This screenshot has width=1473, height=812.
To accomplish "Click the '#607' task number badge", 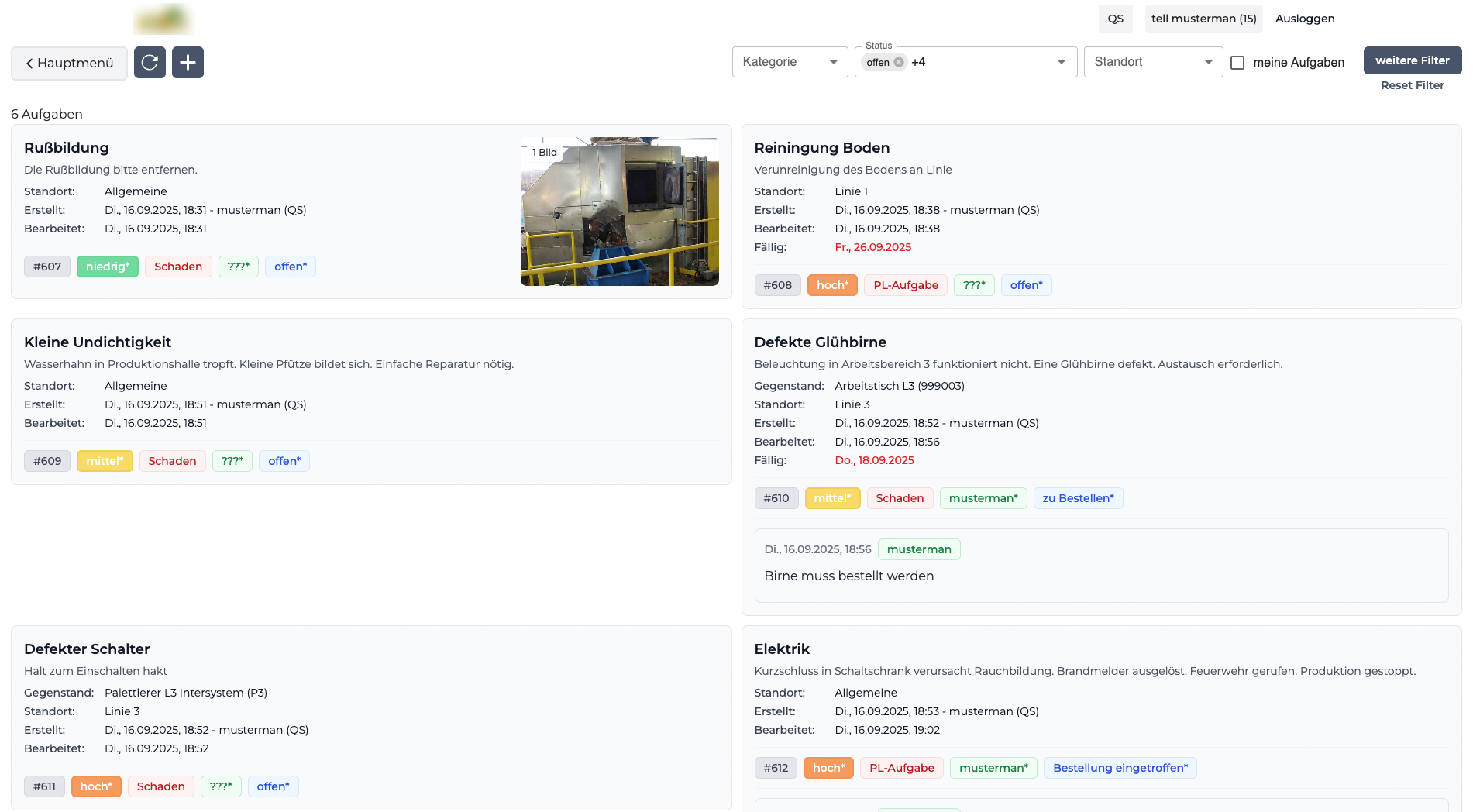I will [47, 267].
